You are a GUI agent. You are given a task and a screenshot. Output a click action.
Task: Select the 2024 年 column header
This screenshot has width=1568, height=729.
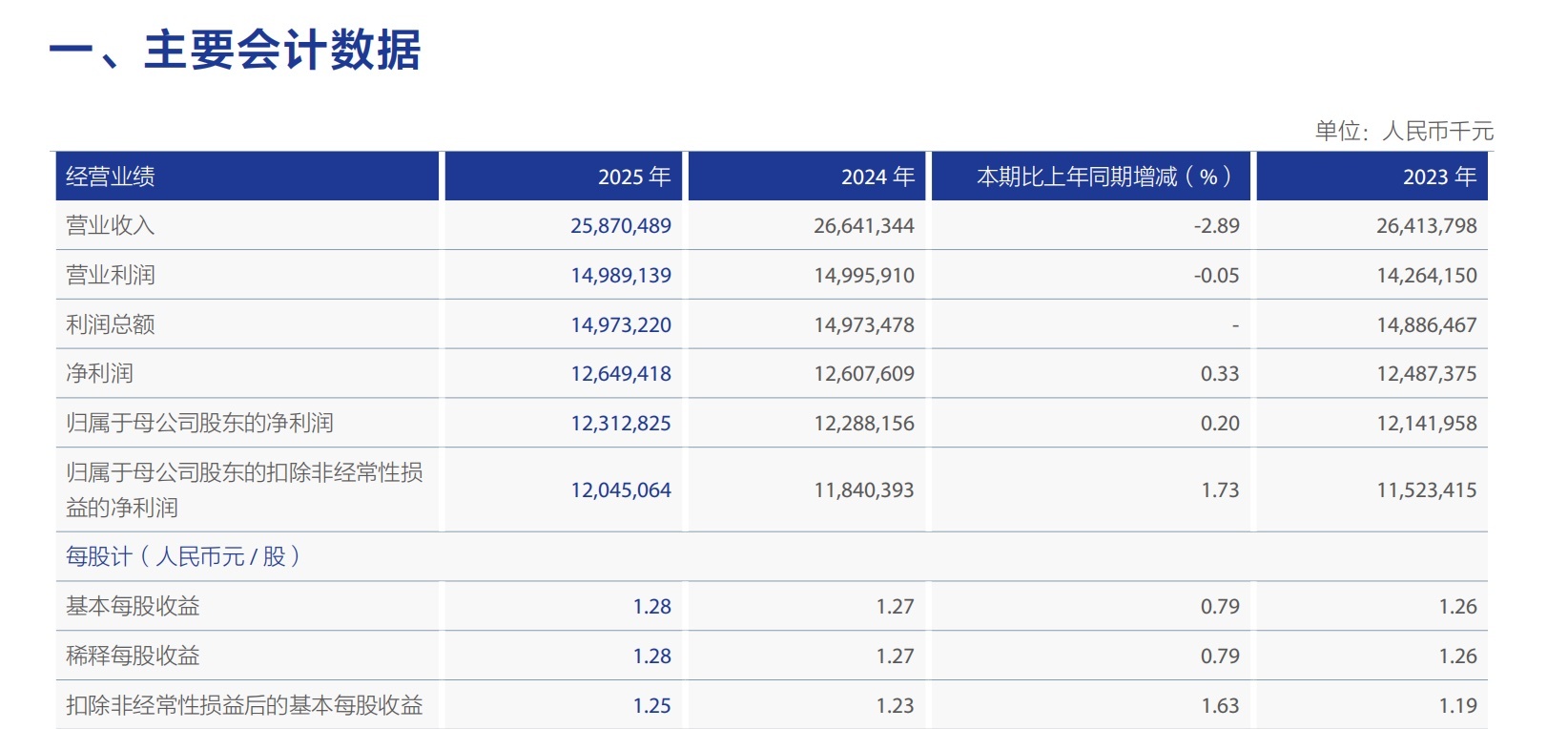pyautogui.click(x=877, y=177)
